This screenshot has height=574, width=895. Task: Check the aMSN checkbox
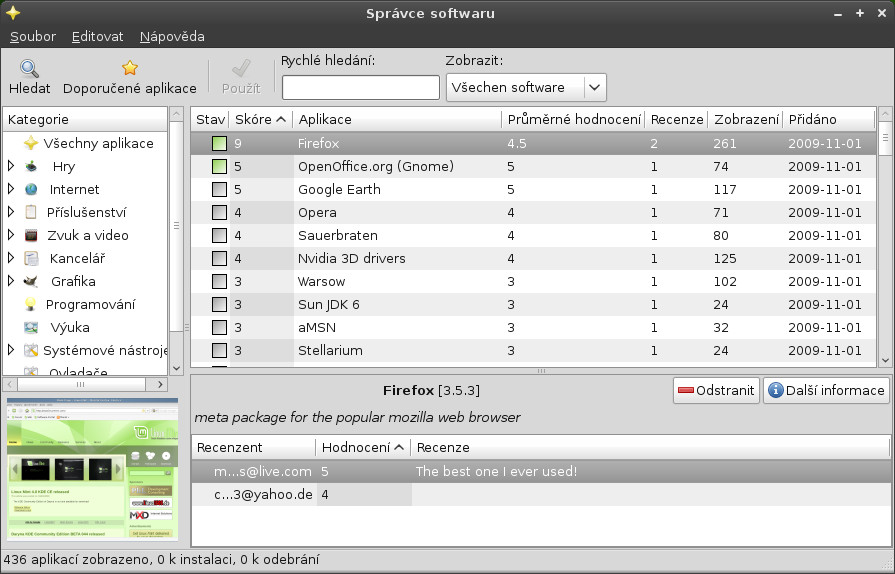219,328
